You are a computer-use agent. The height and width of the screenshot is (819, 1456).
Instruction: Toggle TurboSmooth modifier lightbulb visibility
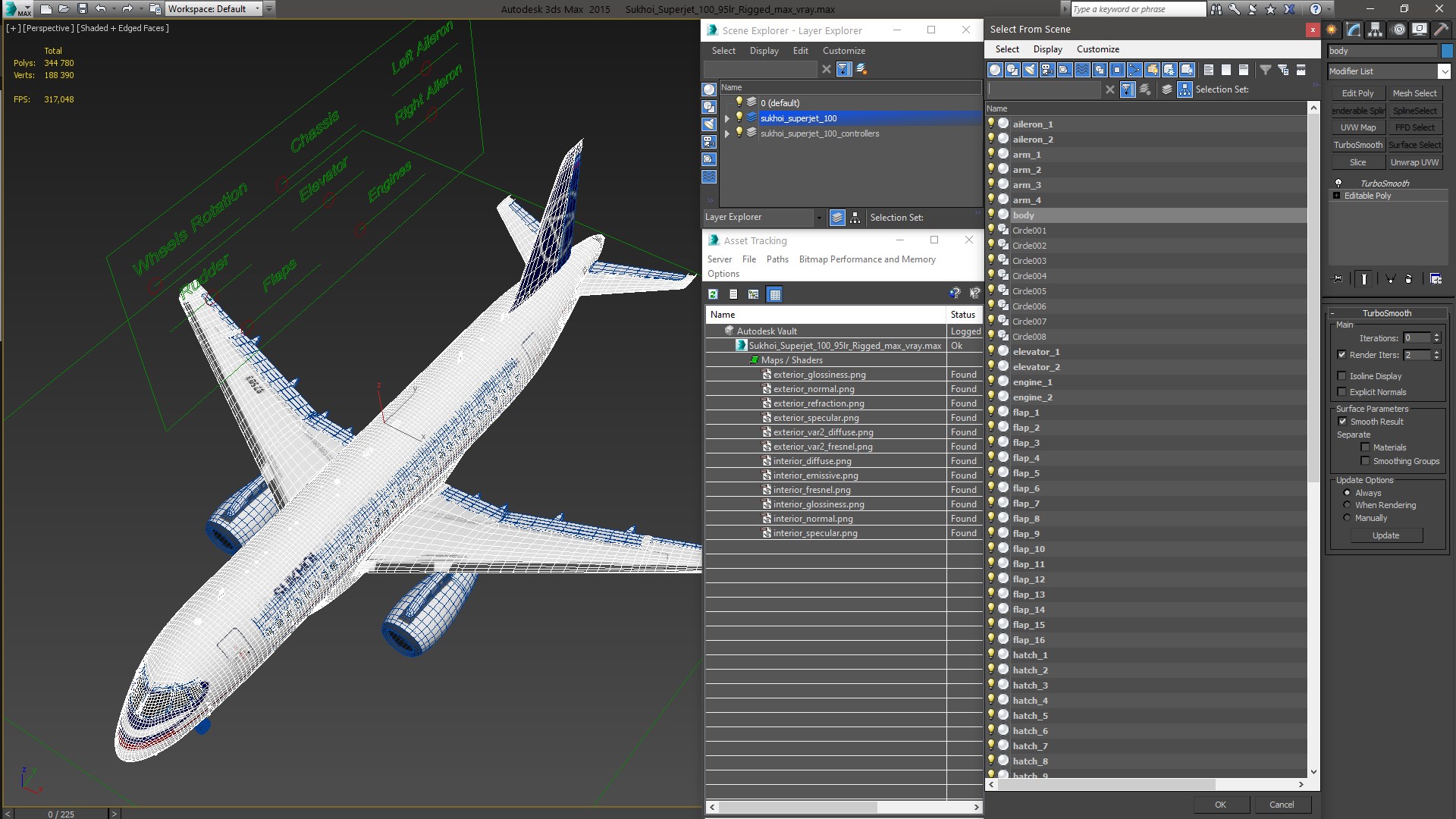(x=1338, y=184)
